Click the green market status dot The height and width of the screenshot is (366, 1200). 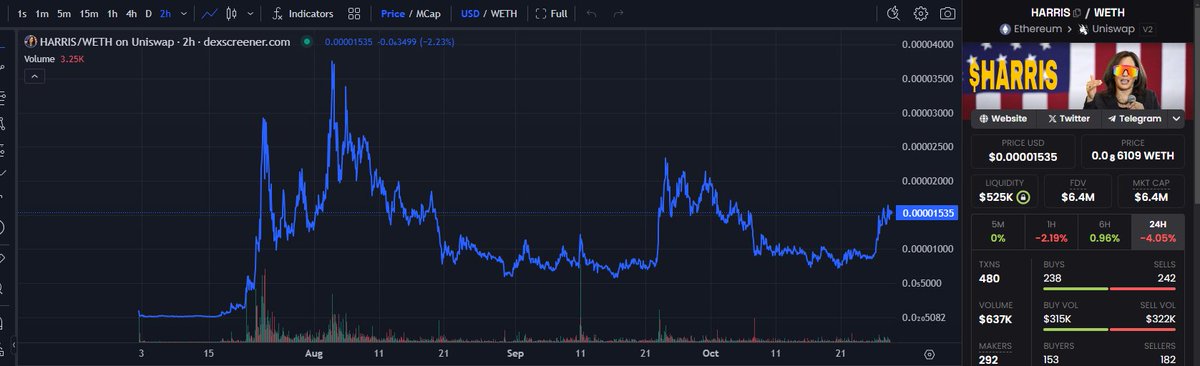click(306, 42)
